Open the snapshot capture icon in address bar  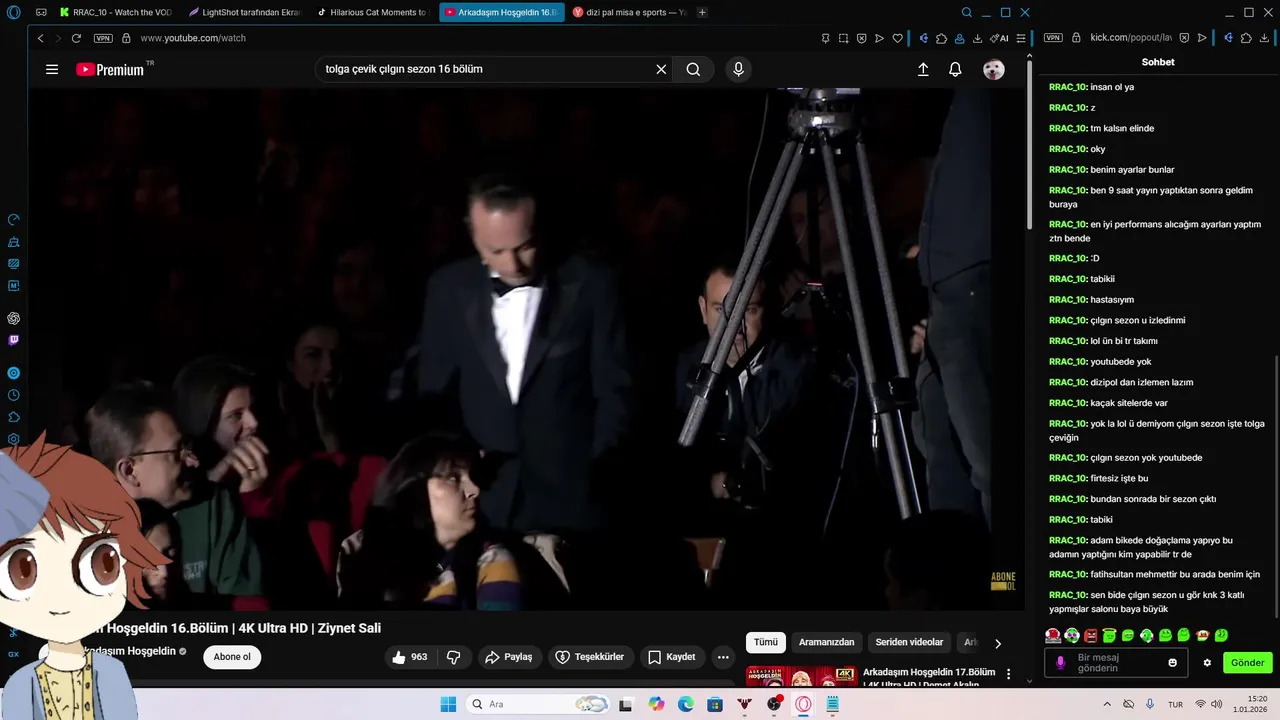point(843,38)
